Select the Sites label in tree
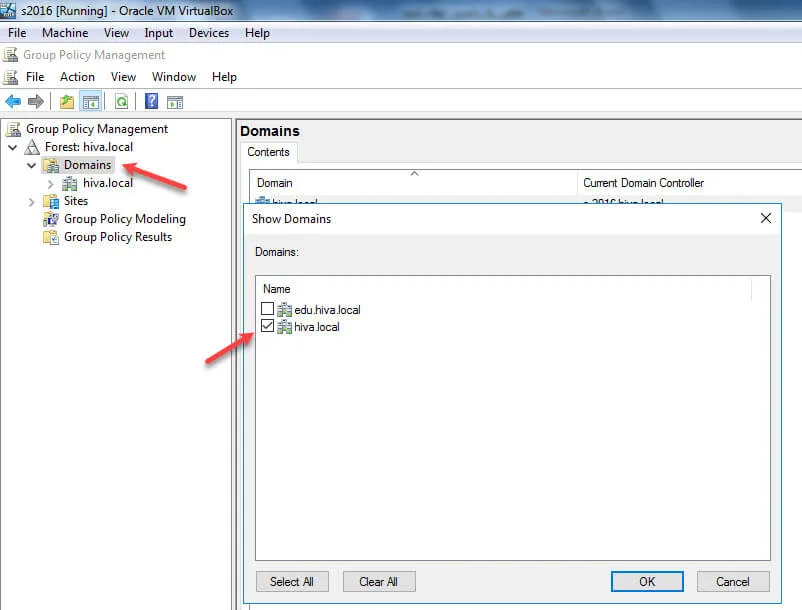Image resolution: width=802 pixels, height=610 pixels. pyautogui.click(x=76, y=201)
